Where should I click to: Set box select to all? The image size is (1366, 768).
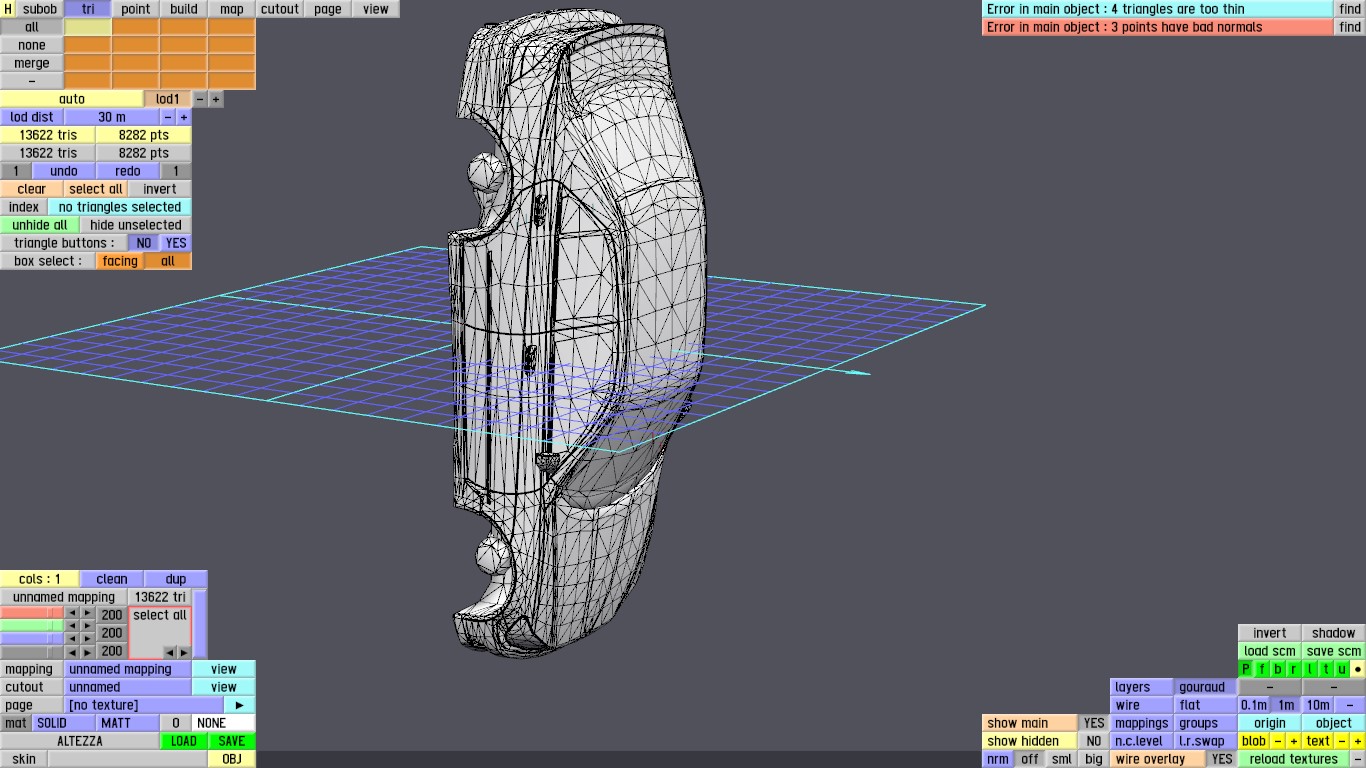pyautogui.click(x=168, y=261)
